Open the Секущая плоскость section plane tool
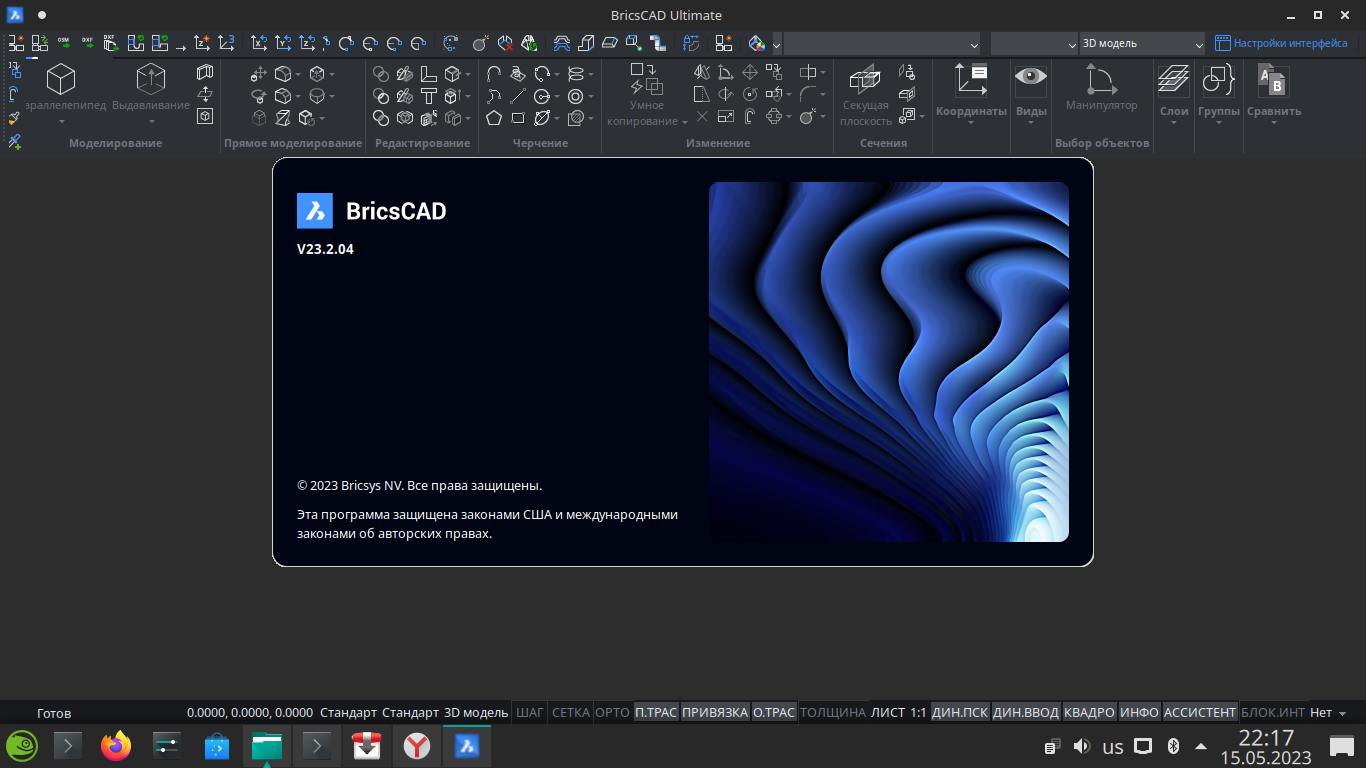Viewport: 1366px width, 768px height. 865,80
